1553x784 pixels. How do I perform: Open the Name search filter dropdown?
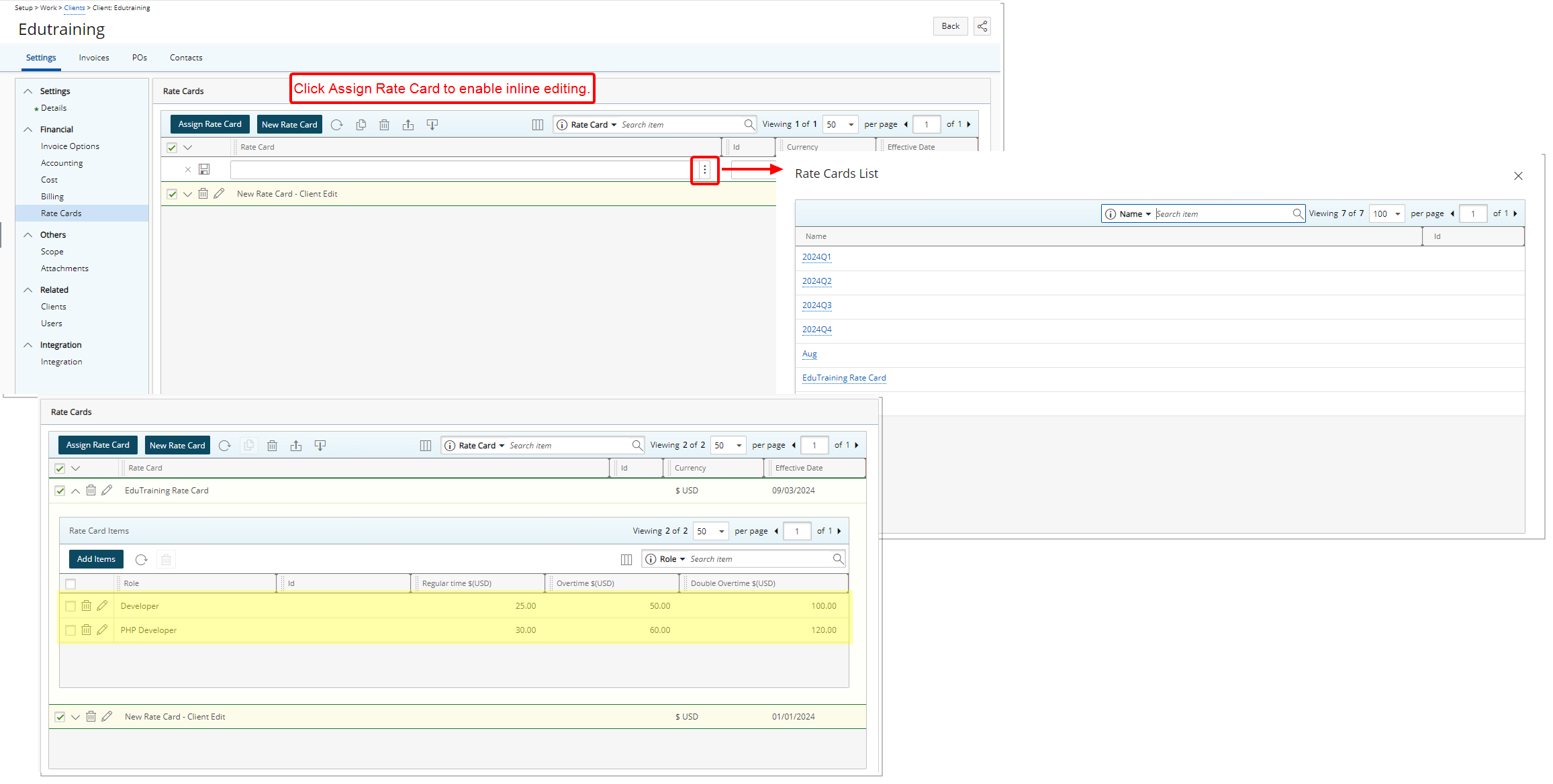point(1135,214)
